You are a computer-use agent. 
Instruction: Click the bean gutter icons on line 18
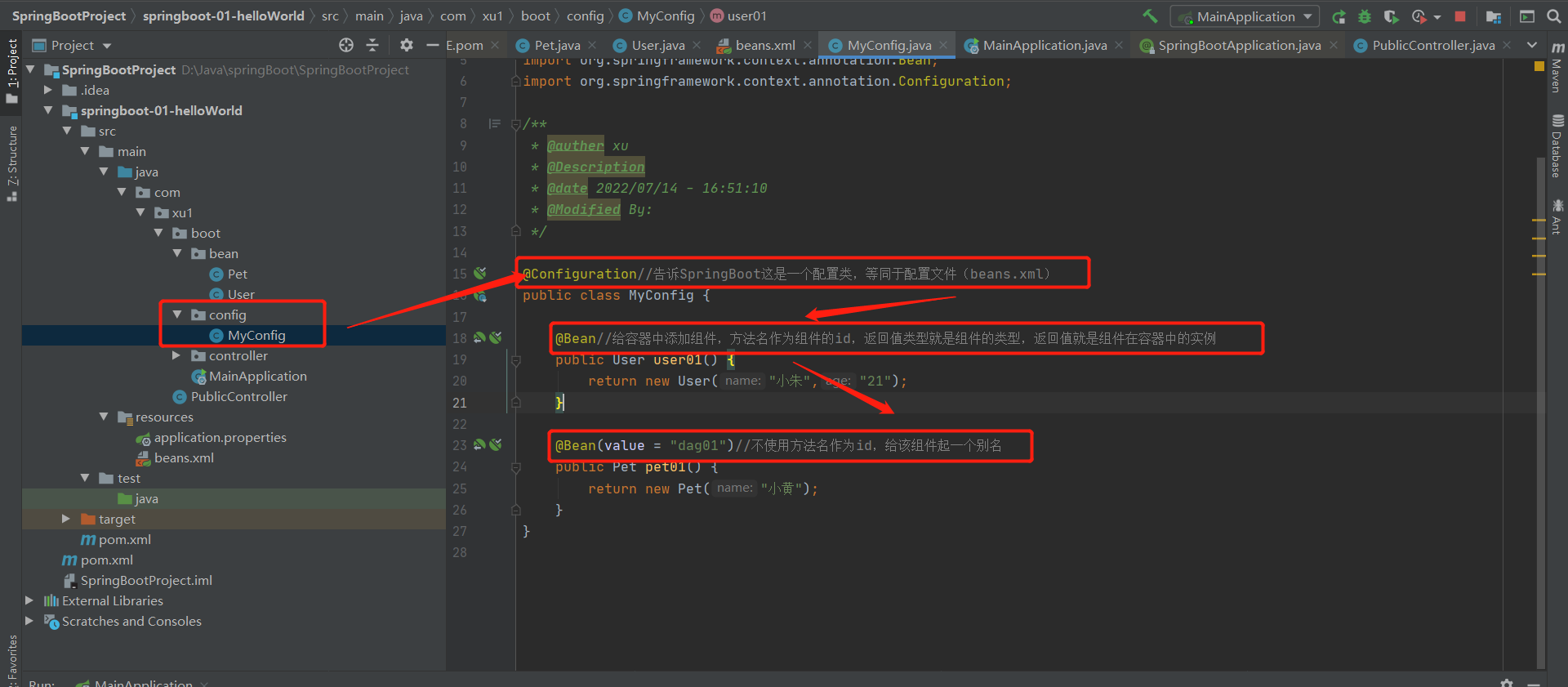[x=488, y=337]
